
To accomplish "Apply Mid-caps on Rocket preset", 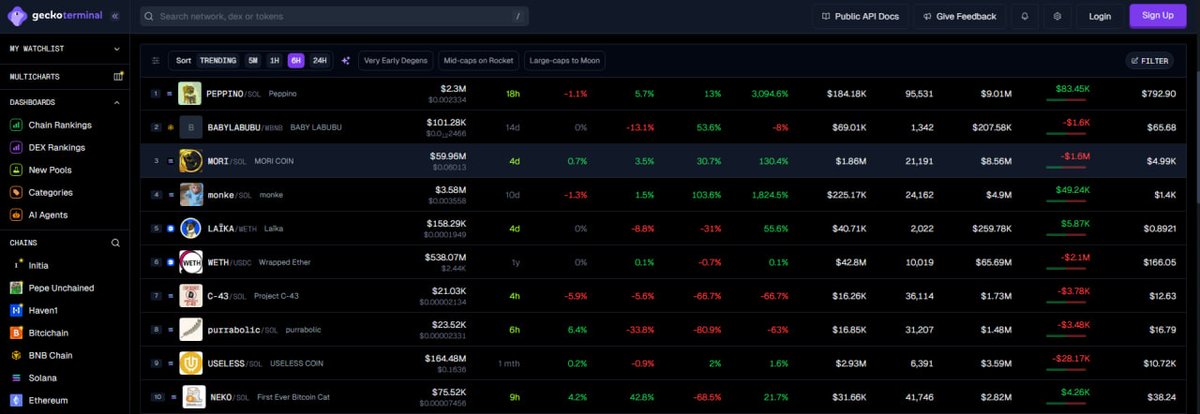I will coord(478,61).
